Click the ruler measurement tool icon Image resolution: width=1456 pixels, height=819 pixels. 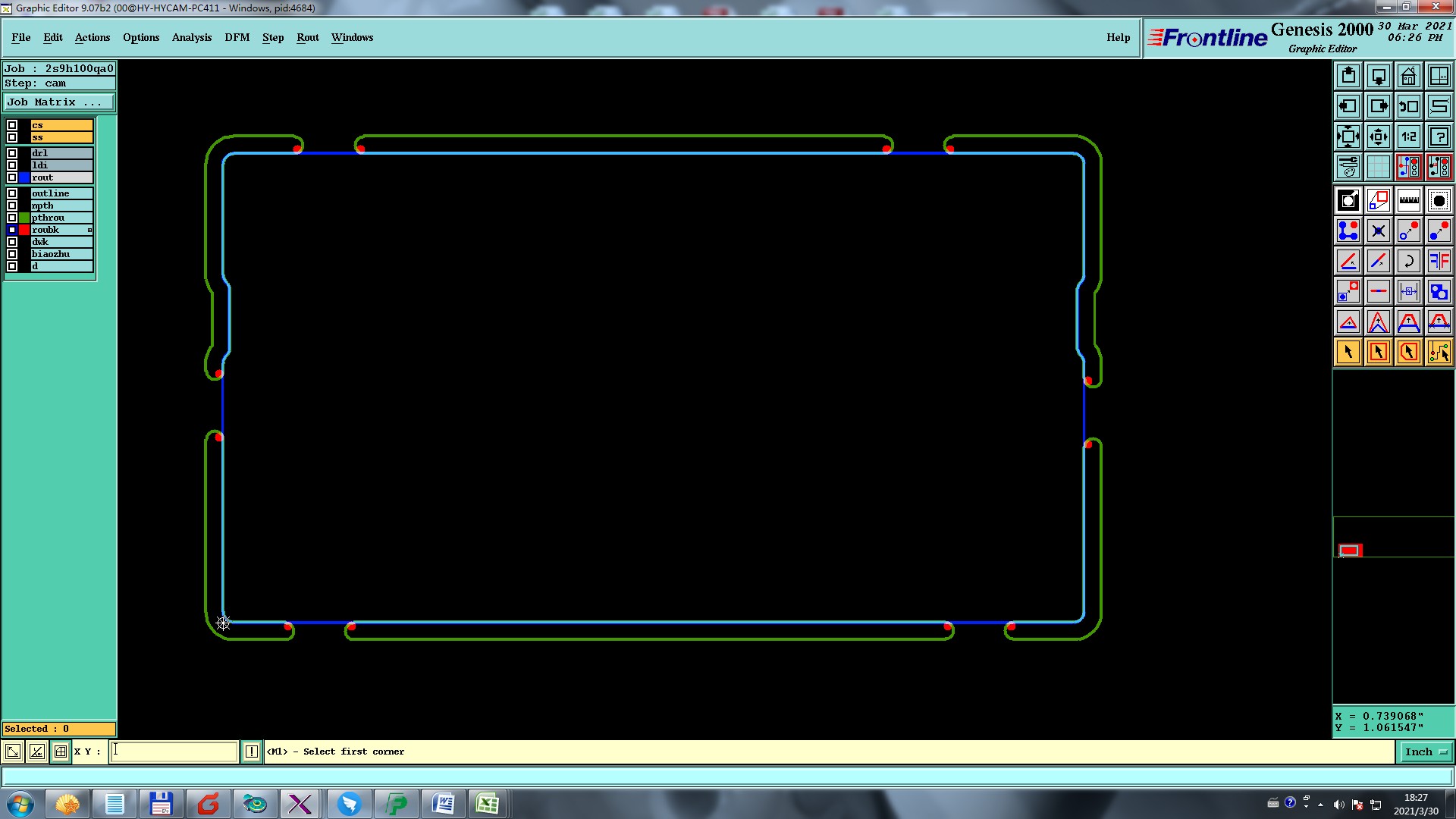1408,200
